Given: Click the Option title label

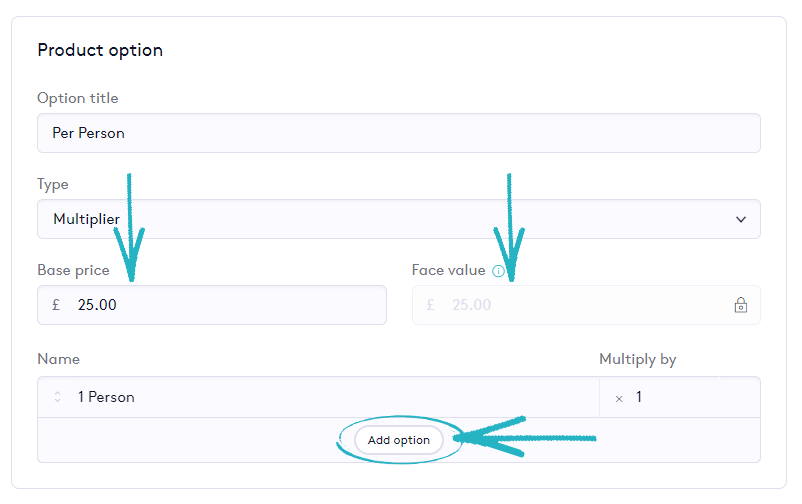Looking at the screenshot, I should 78,98.
